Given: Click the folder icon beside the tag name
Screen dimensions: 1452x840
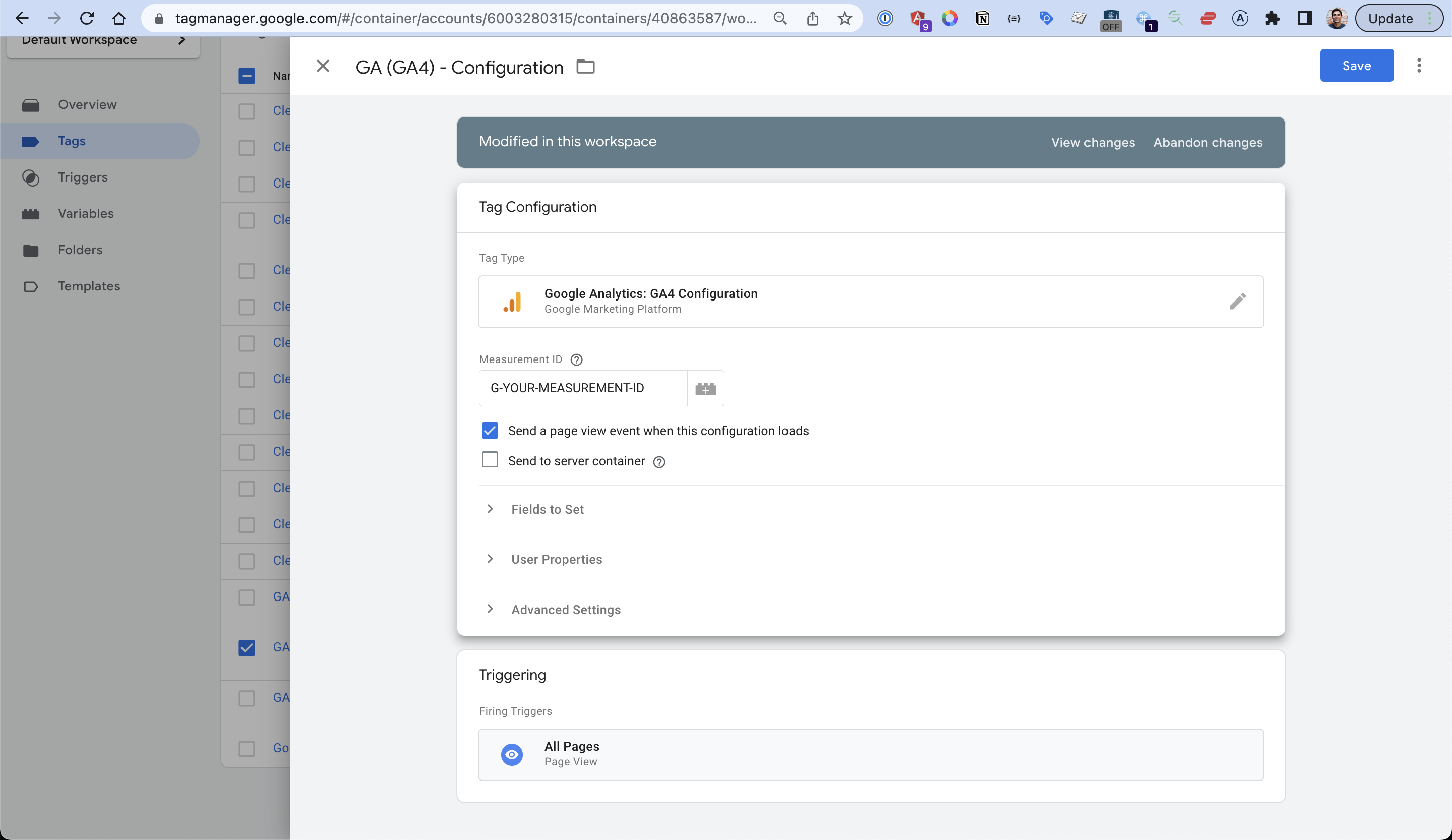Looking at the screenshot, I should pyautogui.click(x=585, y=67).
